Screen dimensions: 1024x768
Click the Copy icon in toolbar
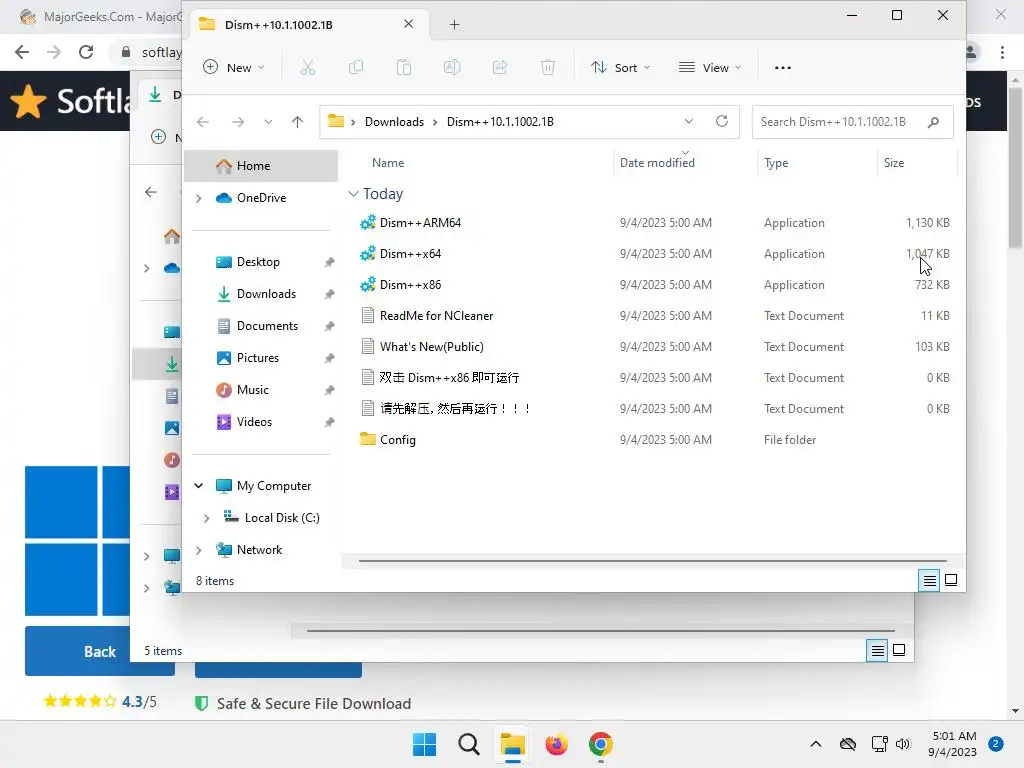tap(356, 67)
